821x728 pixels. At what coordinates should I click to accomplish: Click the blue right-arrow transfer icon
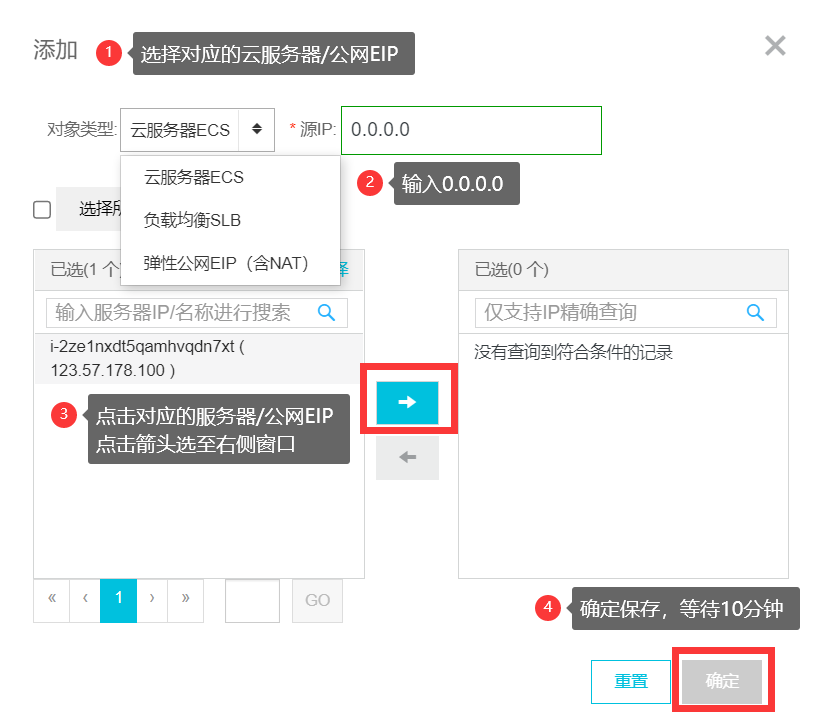tap(407, 400)
